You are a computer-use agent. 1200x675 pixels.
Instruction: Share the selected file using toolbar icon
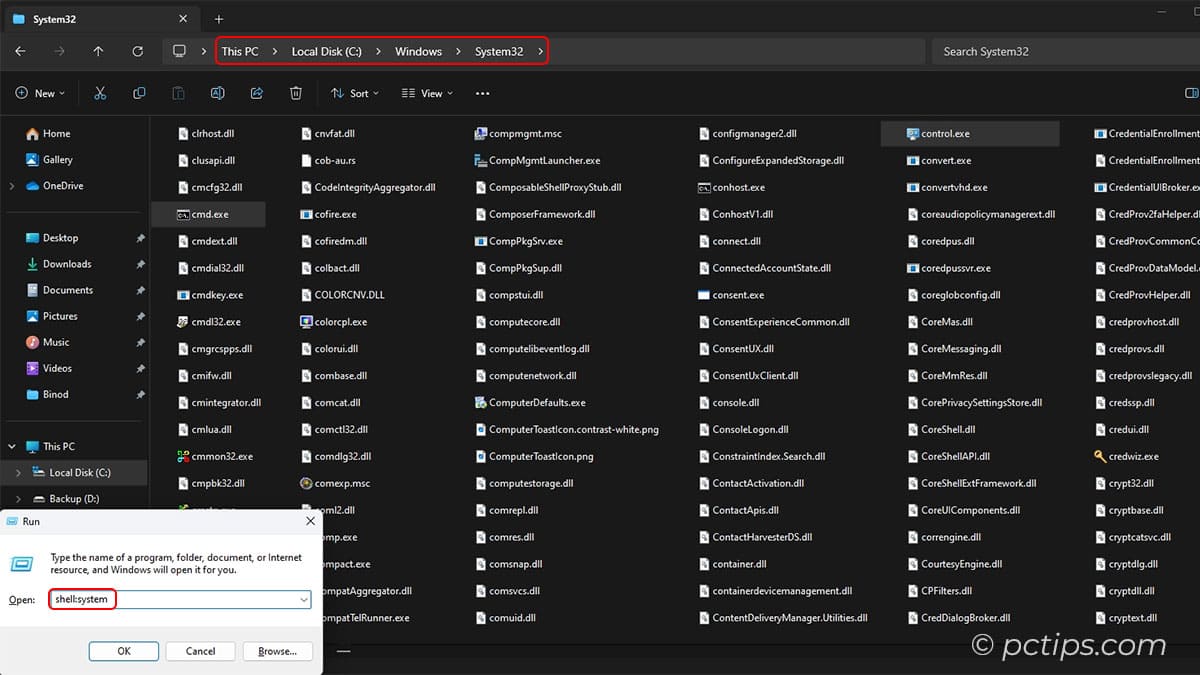256,92
